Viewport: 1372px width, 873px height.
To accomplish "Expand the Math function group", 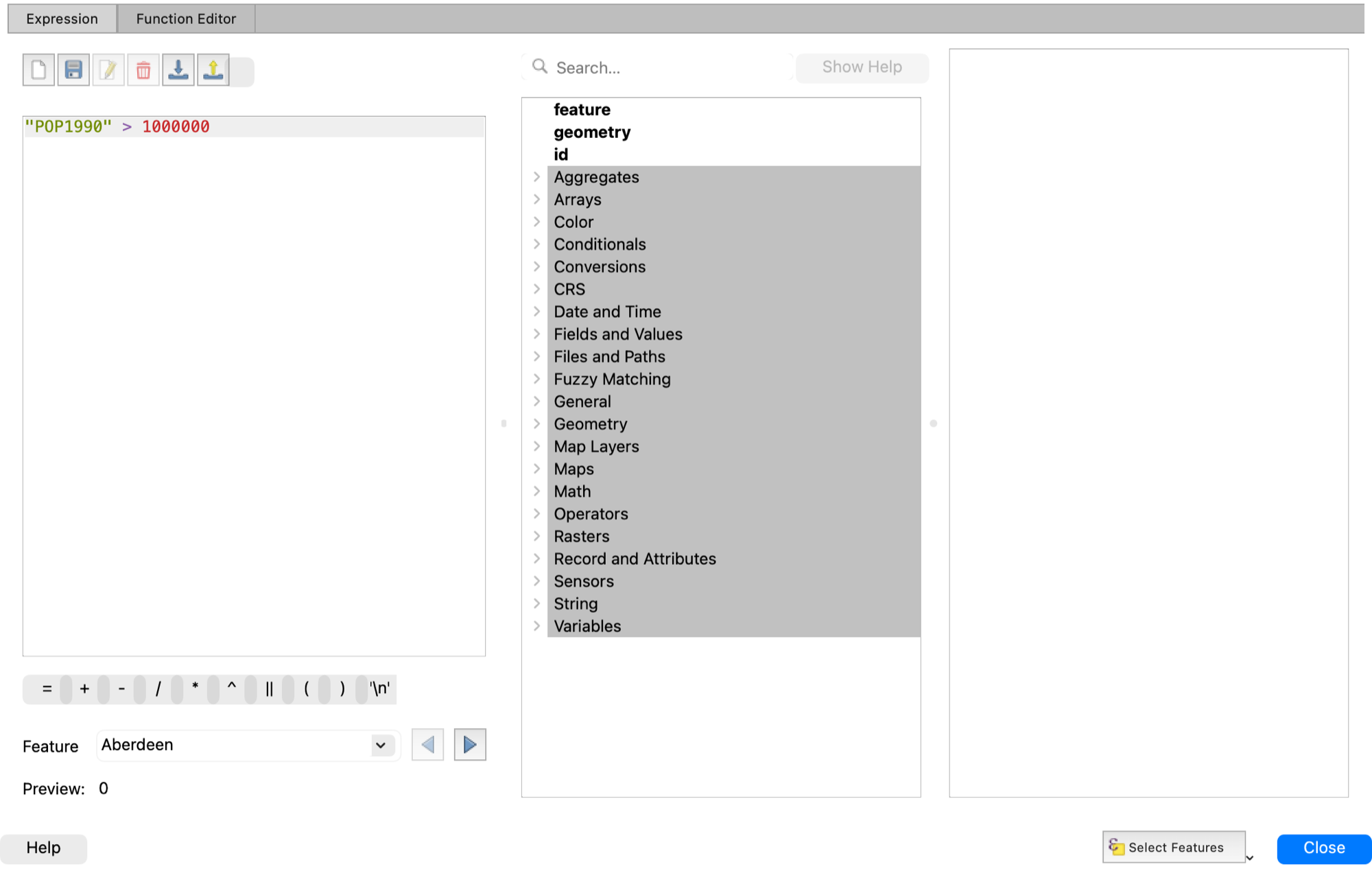I will coord(537,491).
